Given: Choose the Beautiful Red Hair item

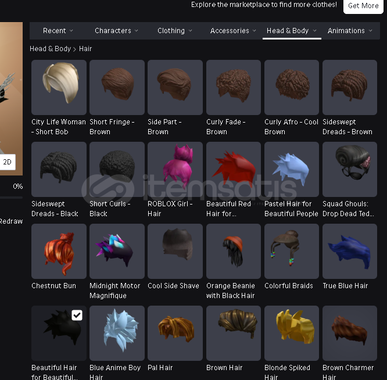Looking at the screenshot, I should 233,169.
